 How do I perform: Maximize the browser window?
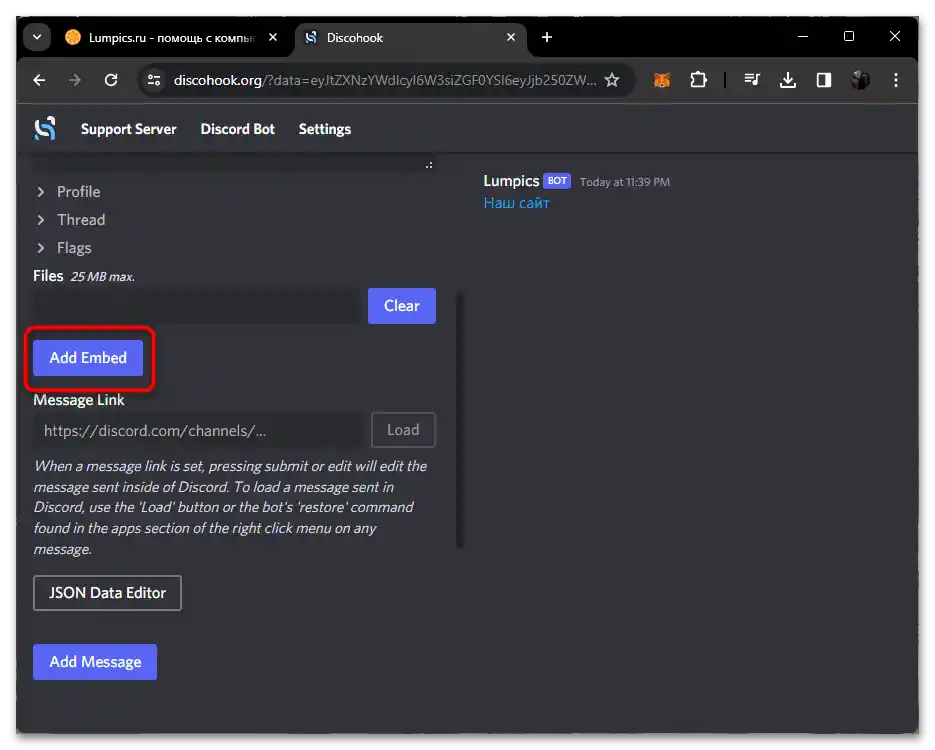click(849, 36)
